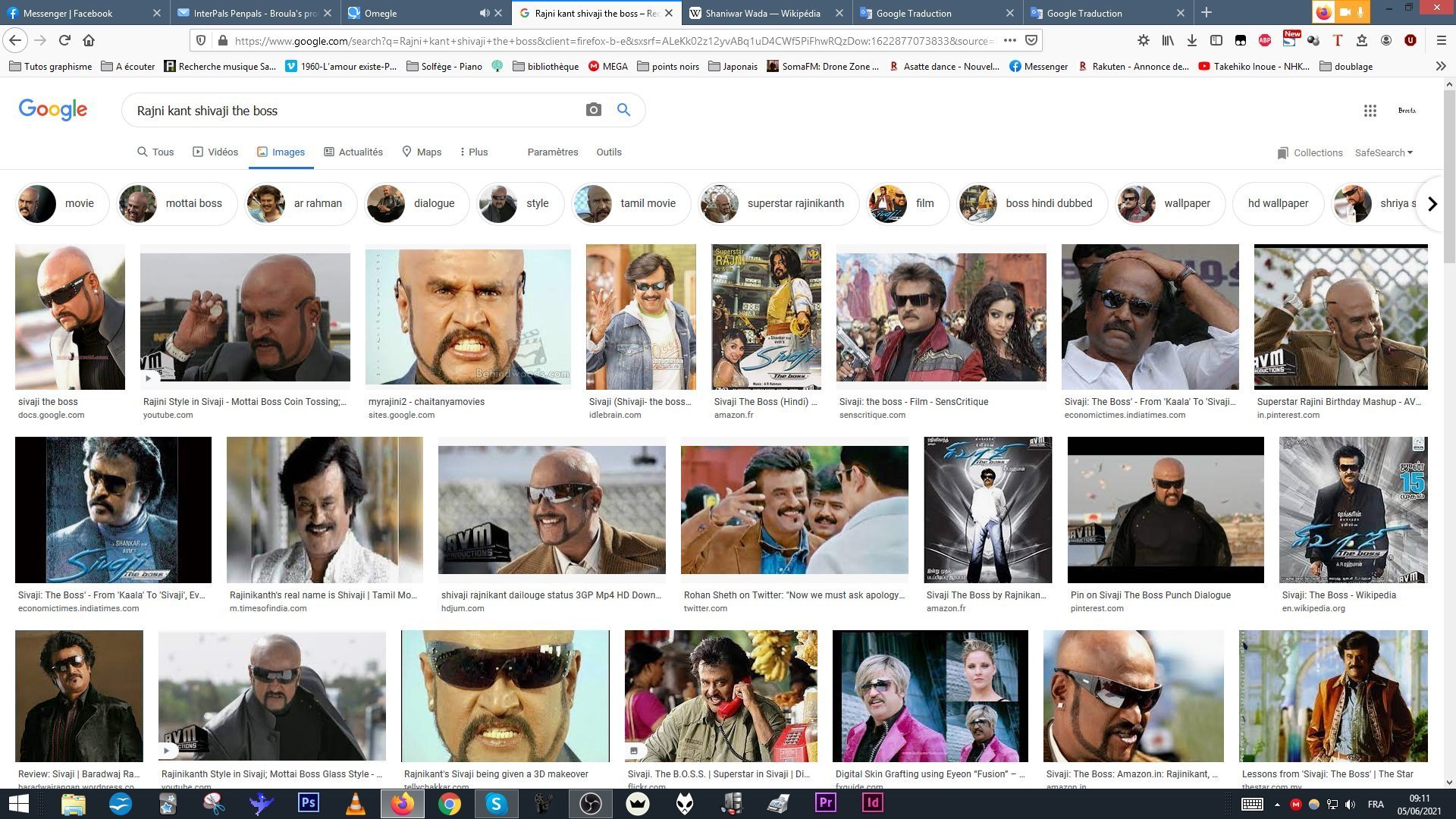The image size is (1456, 819).
Task: Open the Google apps grid icon
Action: 1370,111
